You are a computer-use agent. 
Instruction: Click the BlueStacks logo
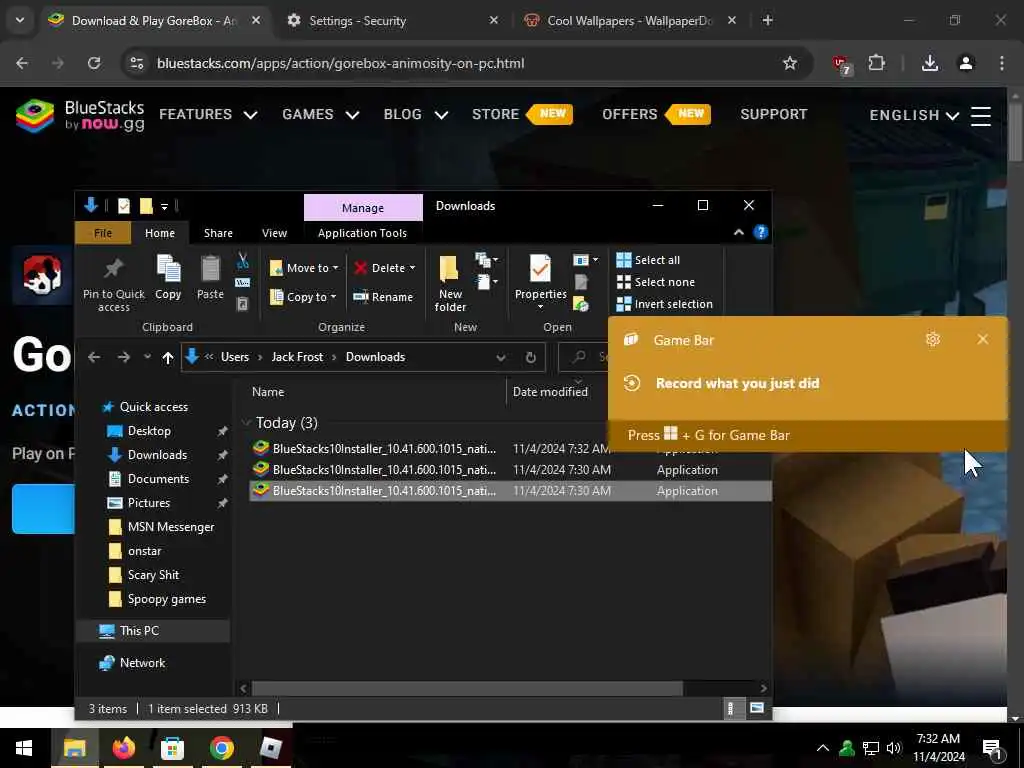coord(80,116)
